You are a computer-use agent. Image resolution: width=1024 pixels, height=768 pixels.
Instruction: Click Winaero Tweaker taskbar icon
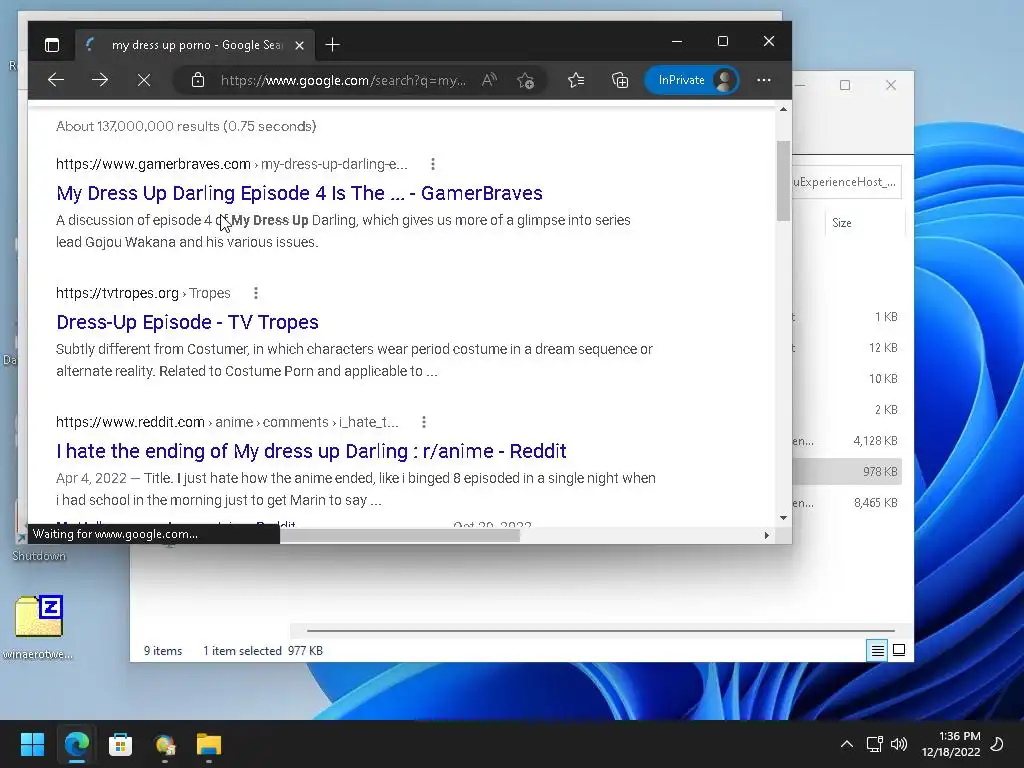[x=165, y=744]
